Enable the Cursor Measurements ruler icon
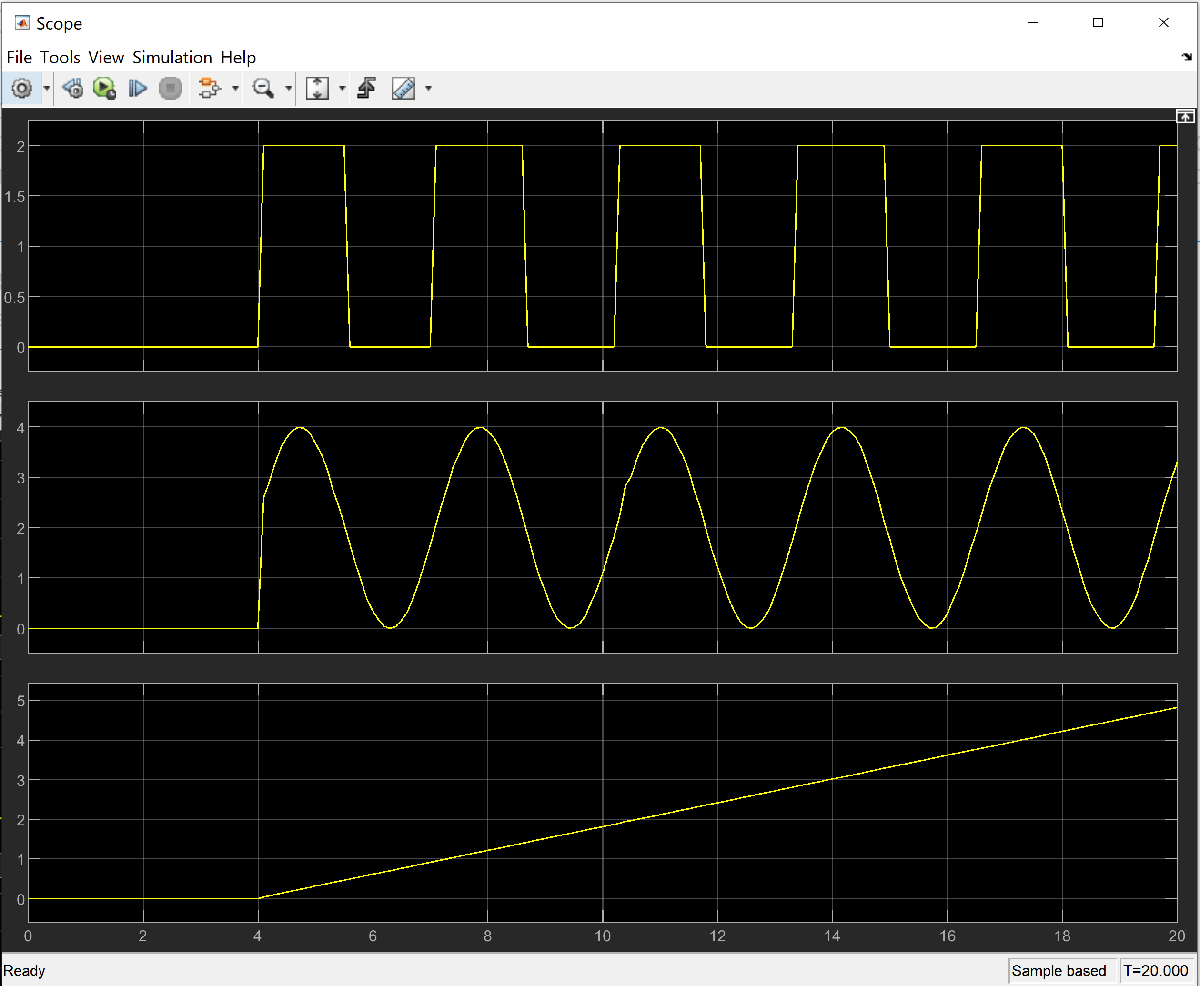Viewport: 1200px width, 986px height. point(404,89)
